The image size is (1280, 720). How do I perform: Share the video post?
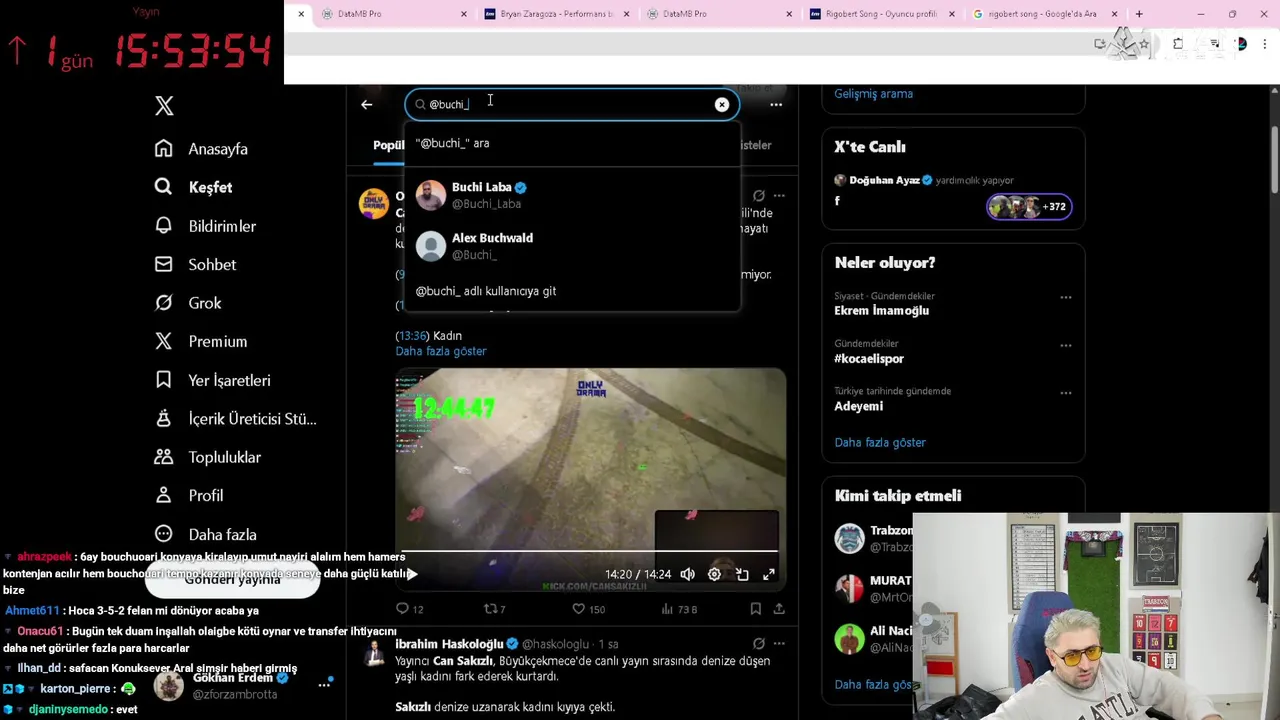(x=779, y=609)
